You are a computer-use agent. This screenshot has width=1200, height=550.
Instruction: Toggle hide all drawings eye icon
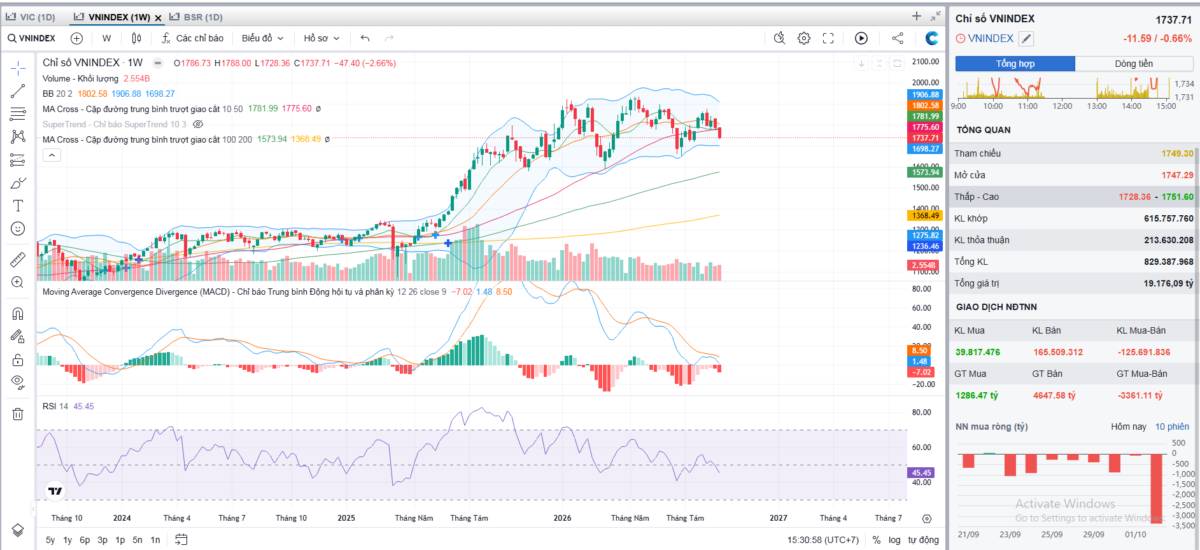pos(18,382)
